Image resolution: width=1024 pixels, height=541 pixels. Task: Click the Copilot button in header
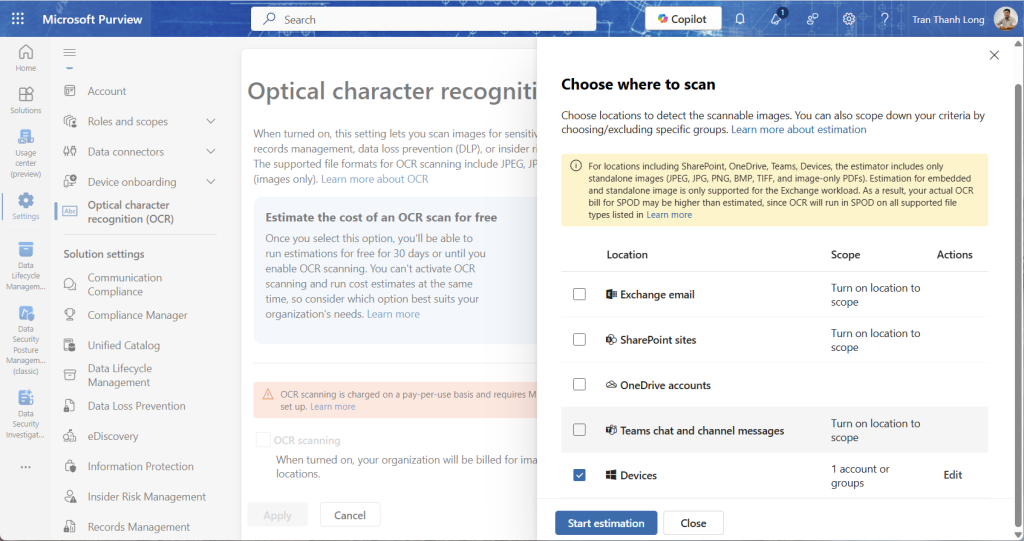click(683, 19)
